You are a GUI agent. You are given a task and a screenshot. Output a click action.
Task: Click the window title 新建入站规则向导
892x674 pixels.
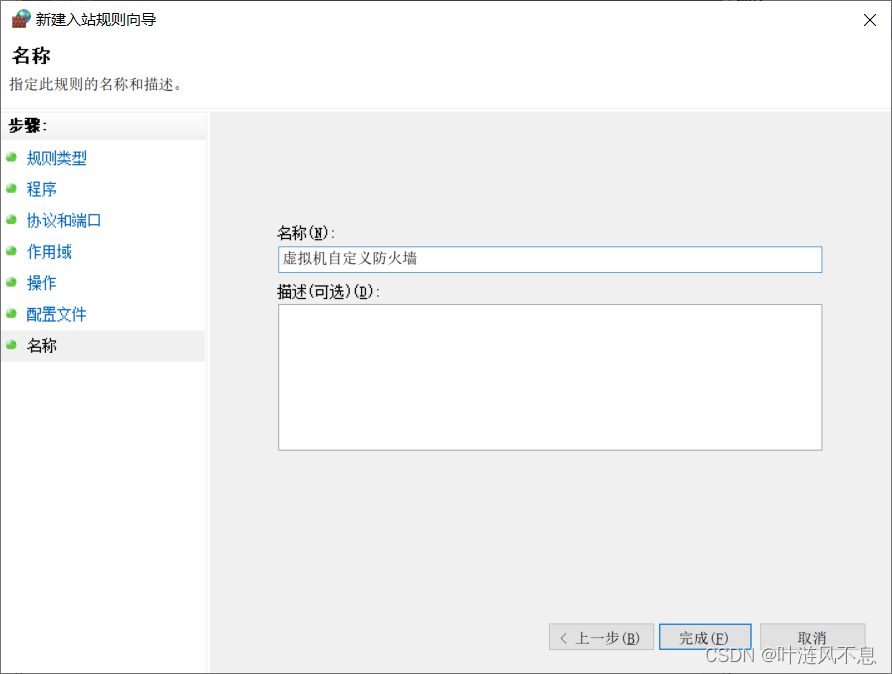click(x=96, y=19)
